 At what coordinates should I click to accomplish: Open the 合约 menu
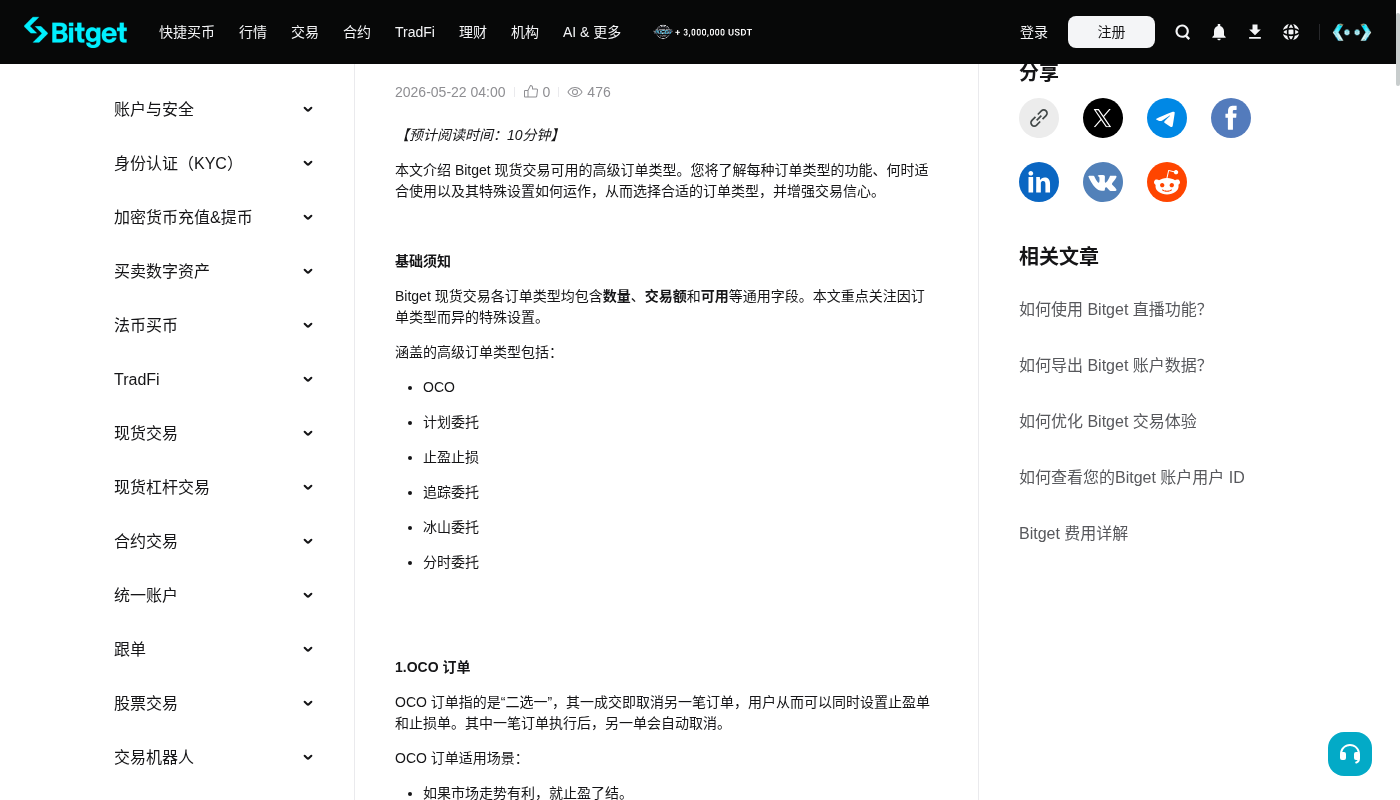click(357, 32)
